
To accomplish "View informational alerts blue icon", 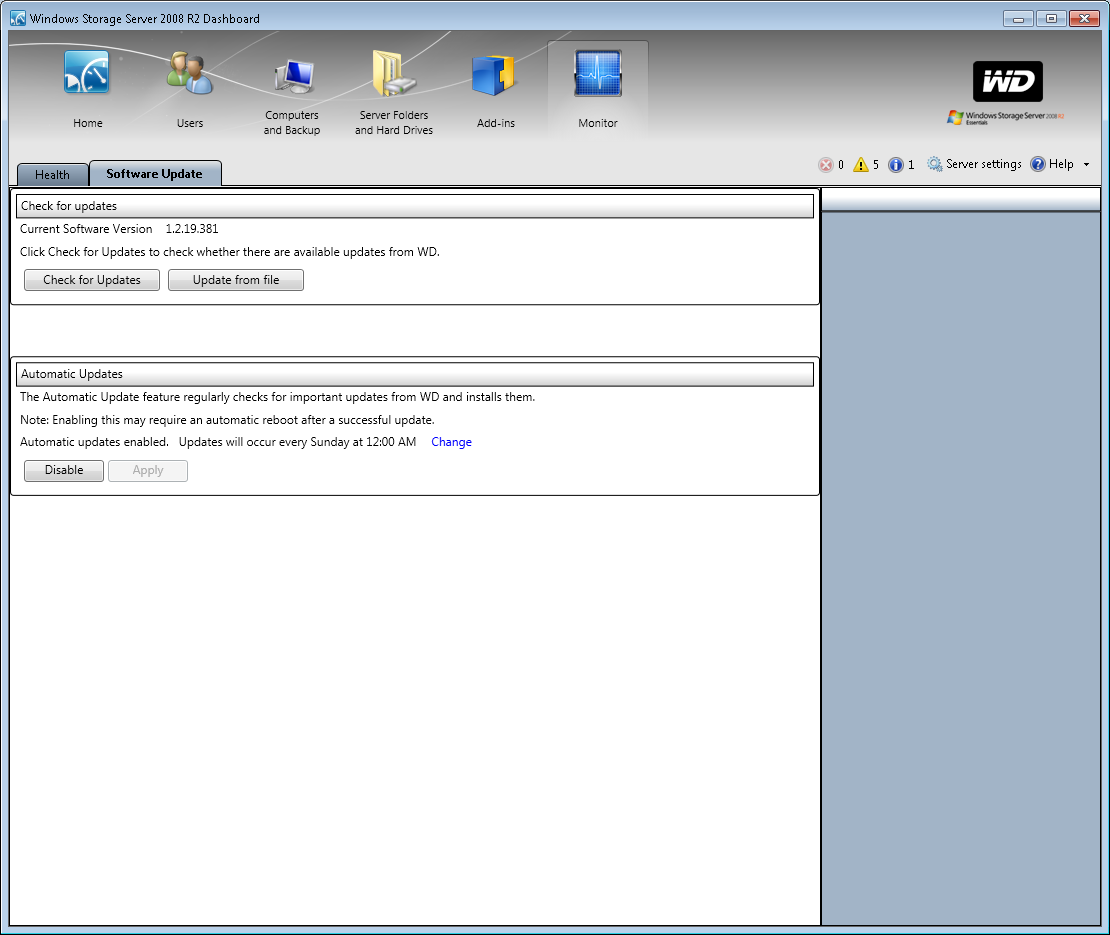I will coord(896,165).
